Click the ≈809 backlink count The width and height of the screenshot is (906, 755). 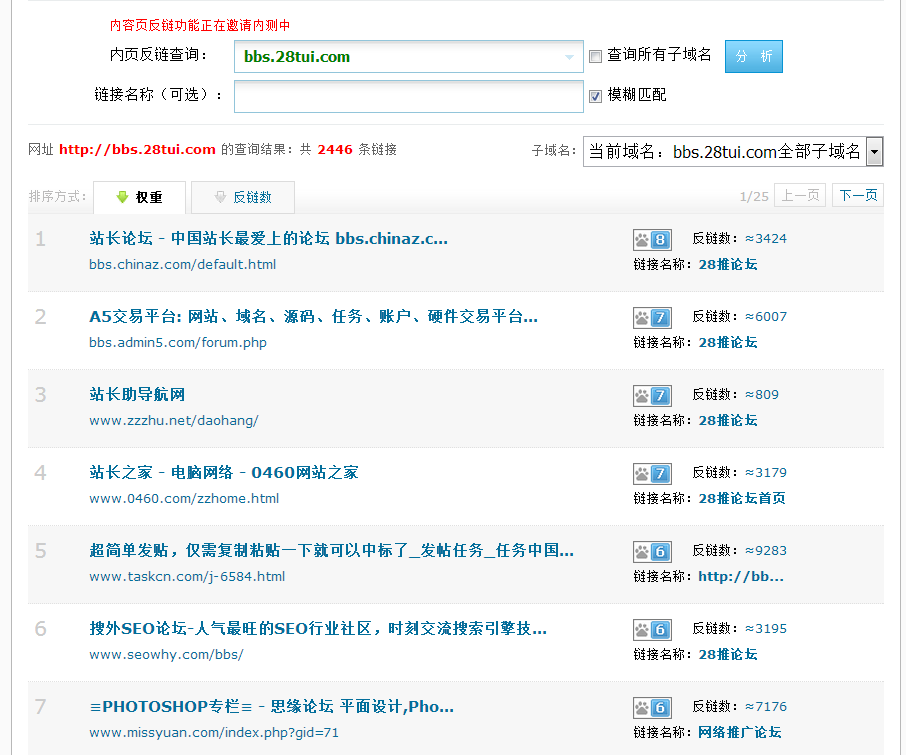coord(762,395)
